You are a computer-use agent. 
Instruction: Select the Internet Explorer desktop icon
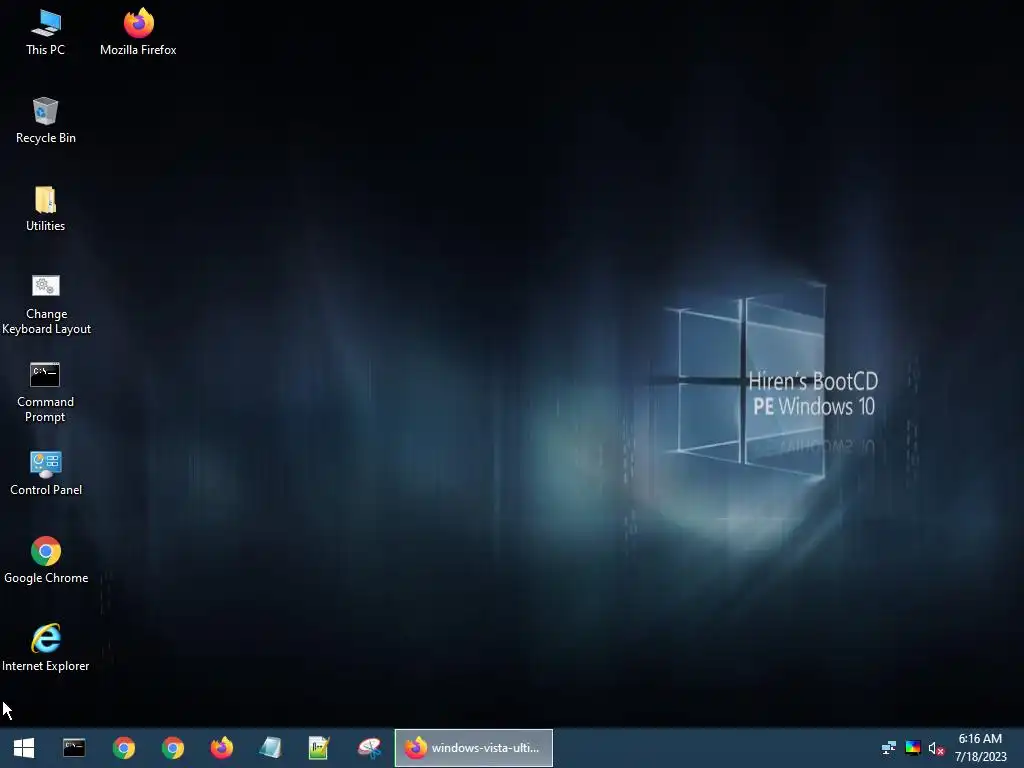46,648
